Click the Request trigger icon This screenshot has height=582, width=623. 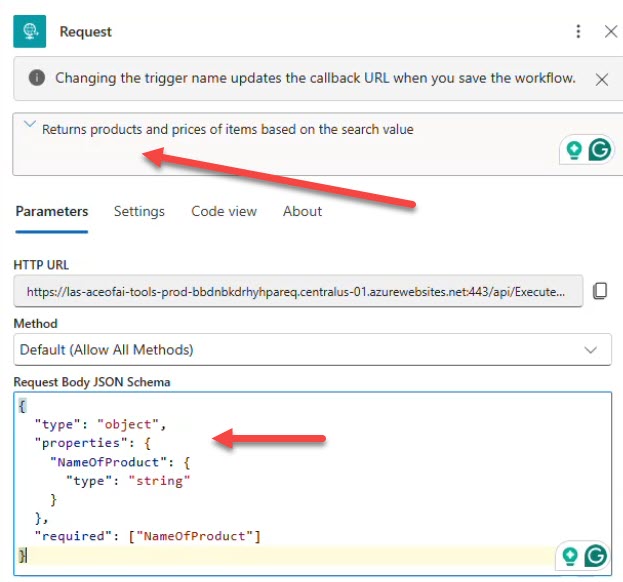(29, 31)
